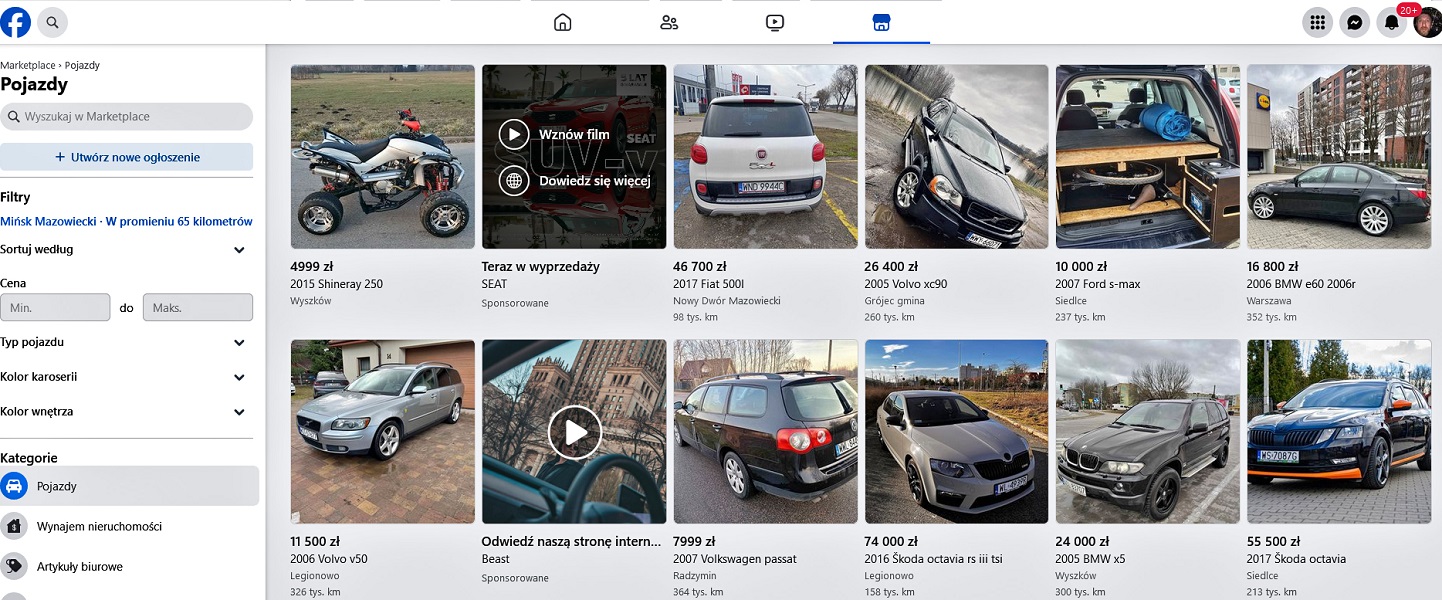Image resolution: width=1442 pixels, height=600 pixels.
Task: Open the 2006 BMW e60 listing photo
Action: coord(1339,157)
